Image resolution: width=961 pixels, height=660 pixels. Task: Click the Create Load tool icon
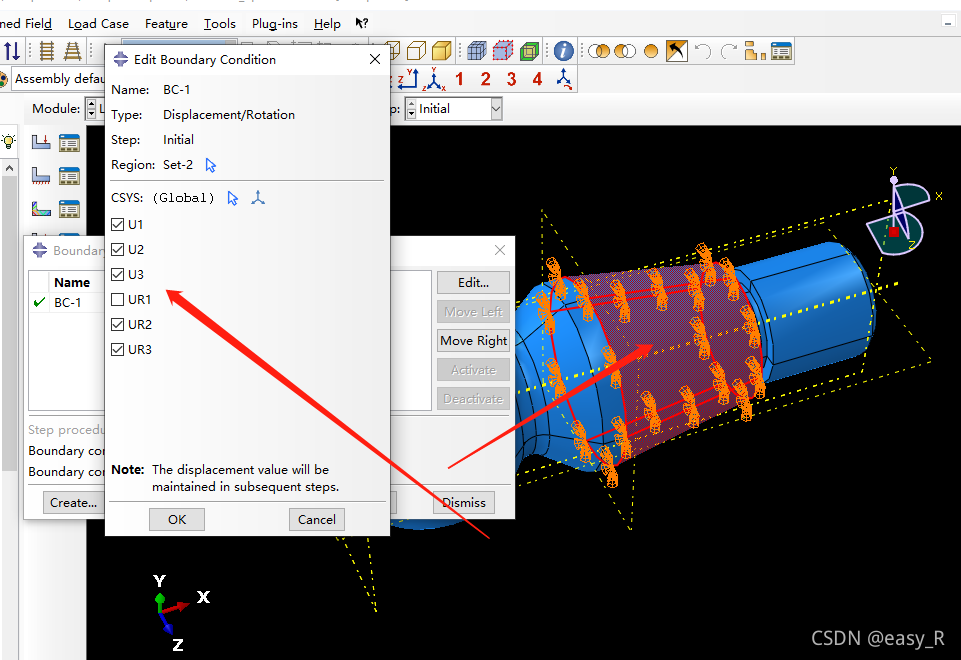[x=41, y=143]
